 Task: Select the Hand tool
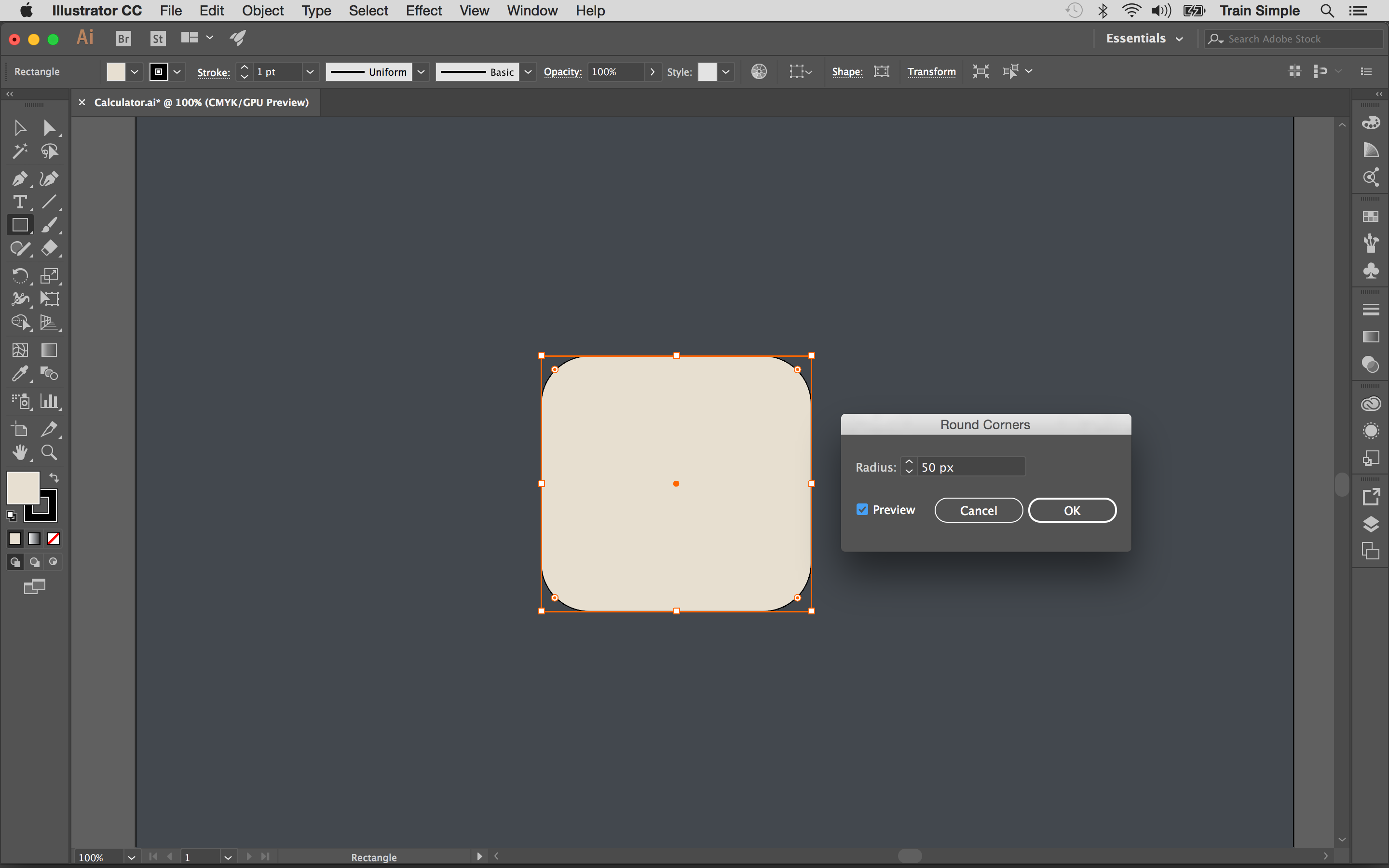tap(21, 452)
